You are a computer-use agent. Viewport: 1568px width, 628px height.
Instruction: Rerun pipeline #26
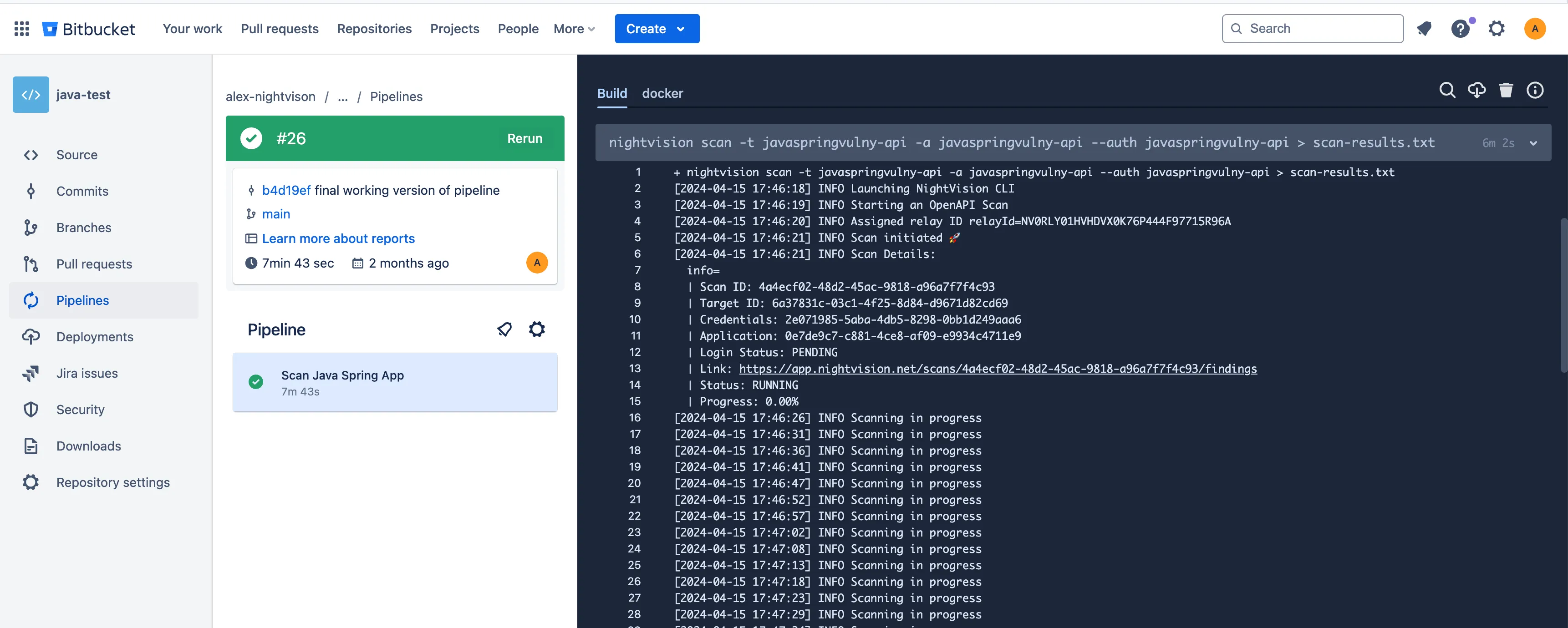(524, 139)
